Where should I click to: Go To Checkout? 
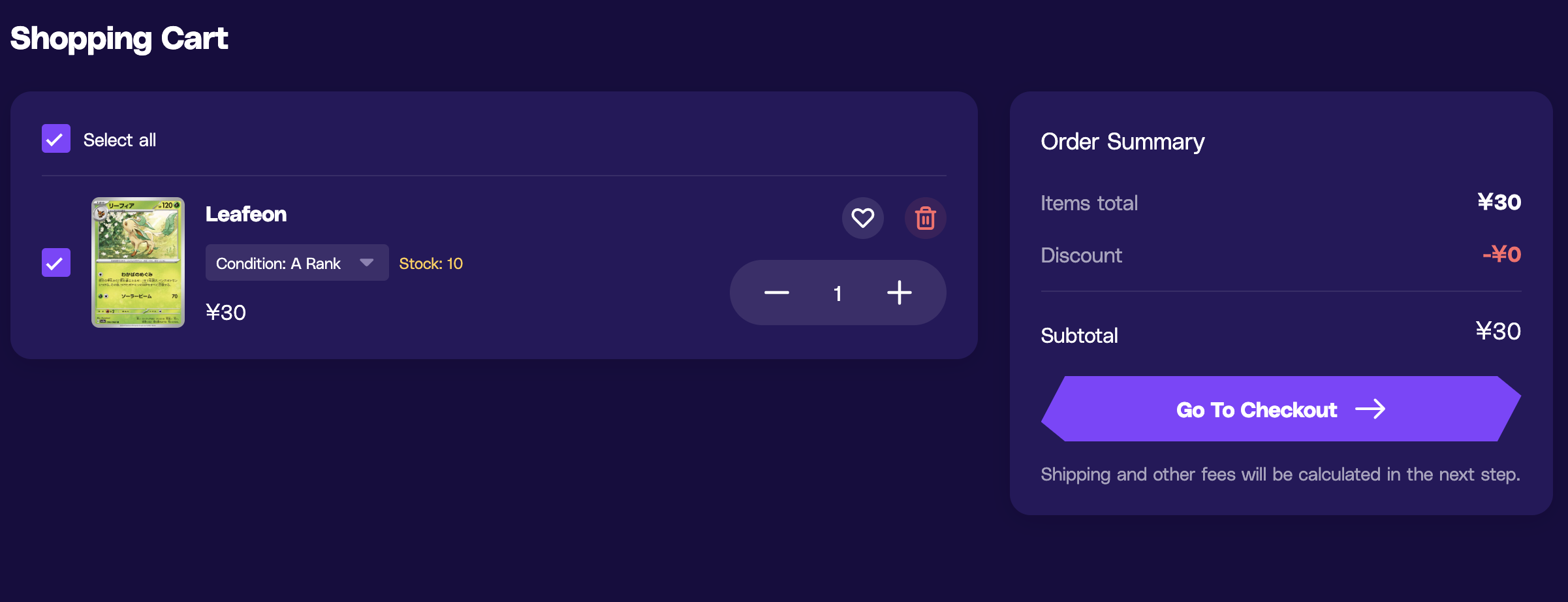click(1281, 409)
